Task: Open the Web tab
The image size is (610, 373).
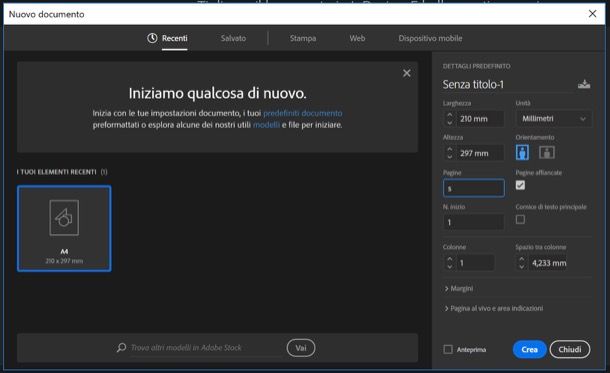Action: click(357, 38)
